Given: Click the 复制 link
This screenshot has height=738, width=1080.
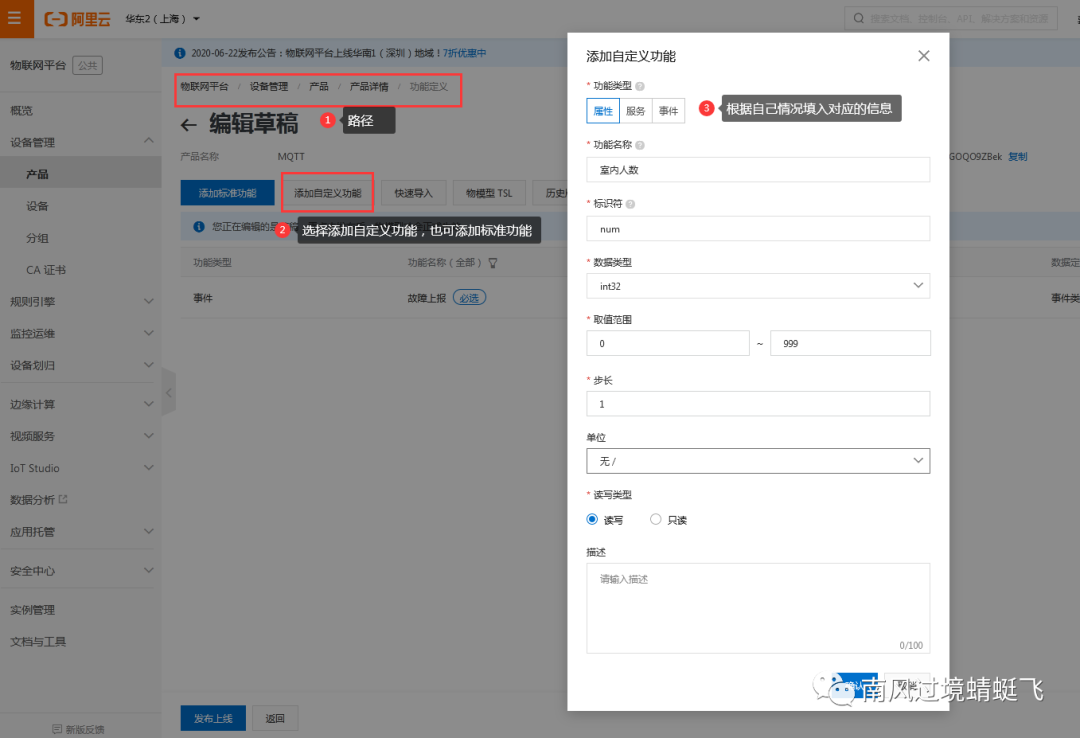Looking at the screenshot, I should [x=1017, y=156].
